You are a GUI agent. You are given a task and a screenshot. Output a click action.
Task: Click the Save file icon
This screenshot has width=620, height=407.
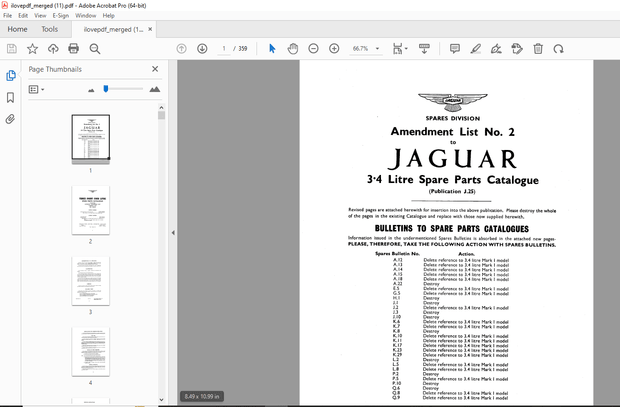click(12, 49)
